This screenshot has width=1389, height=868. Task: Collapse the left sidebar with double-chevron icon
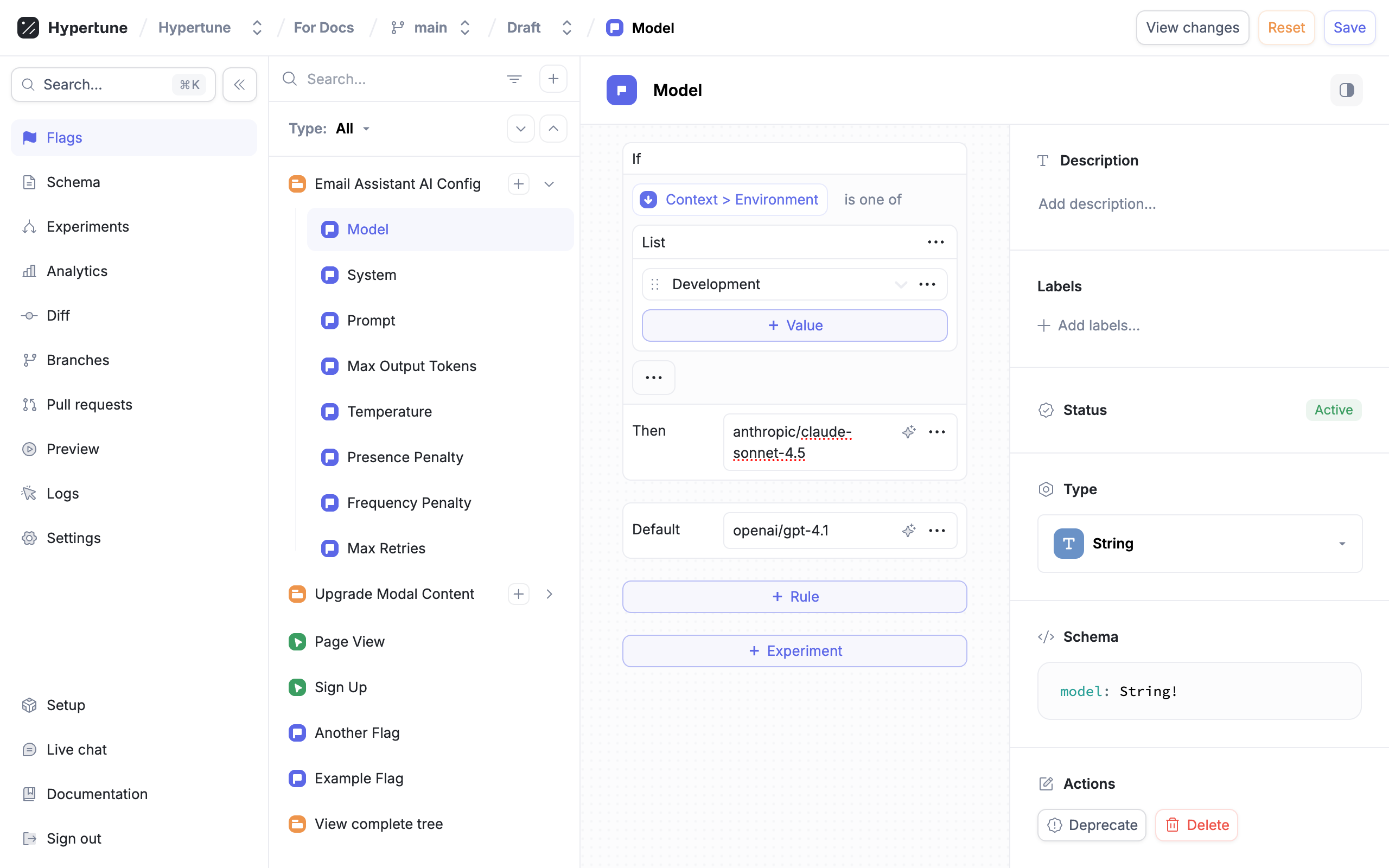[239, 85]
